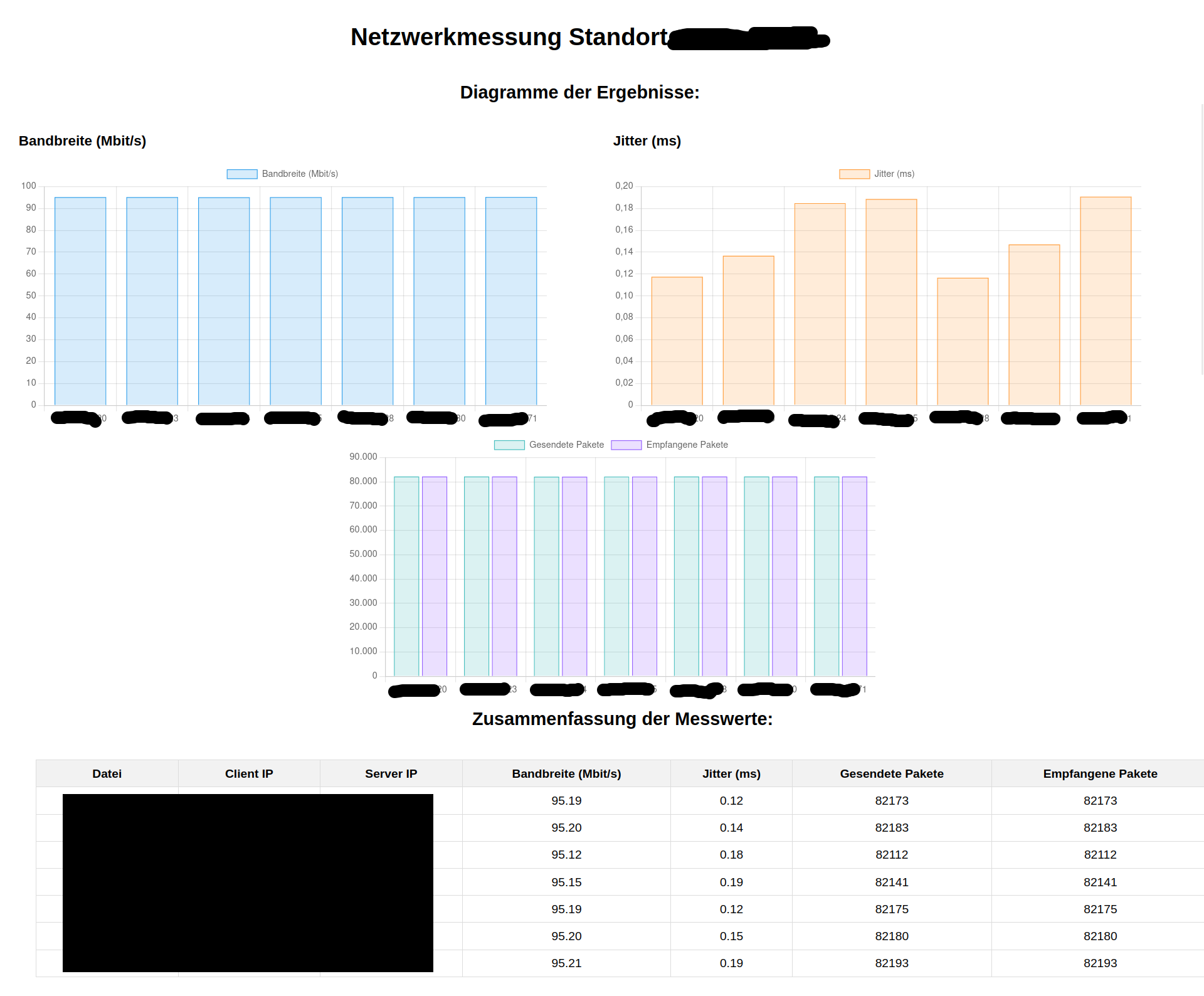Screen dimensions: 1204x996
Task: Click the Datei column header
Action: point(107,774)
